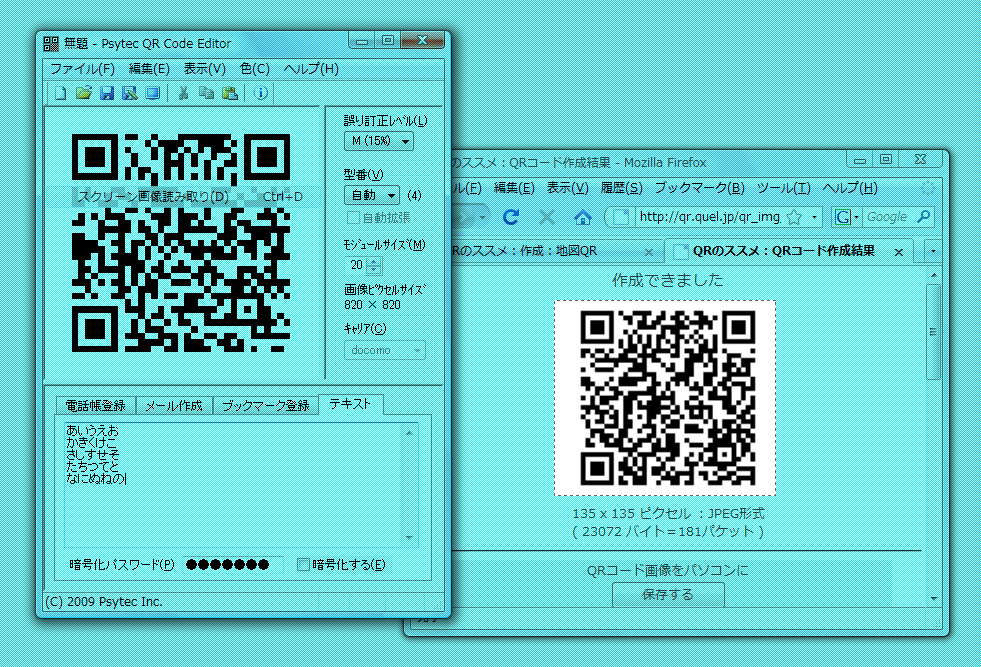
Task: Switch to the メール作成 tab
Action: click(x=173, y=405)
